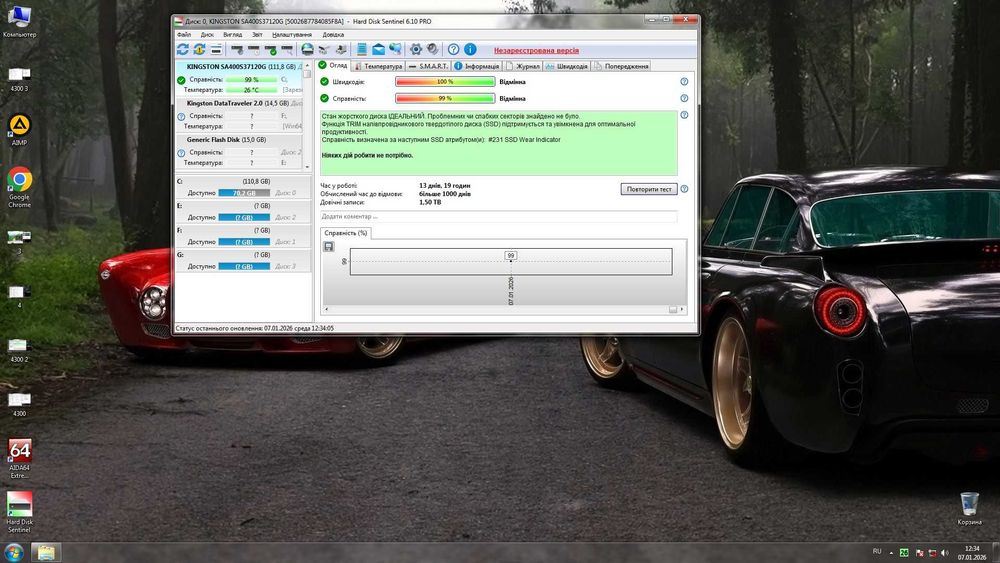This screenshot has height=563, width=1000.
Task: Switch to the Попередження tab
Action: pos(621,66)
